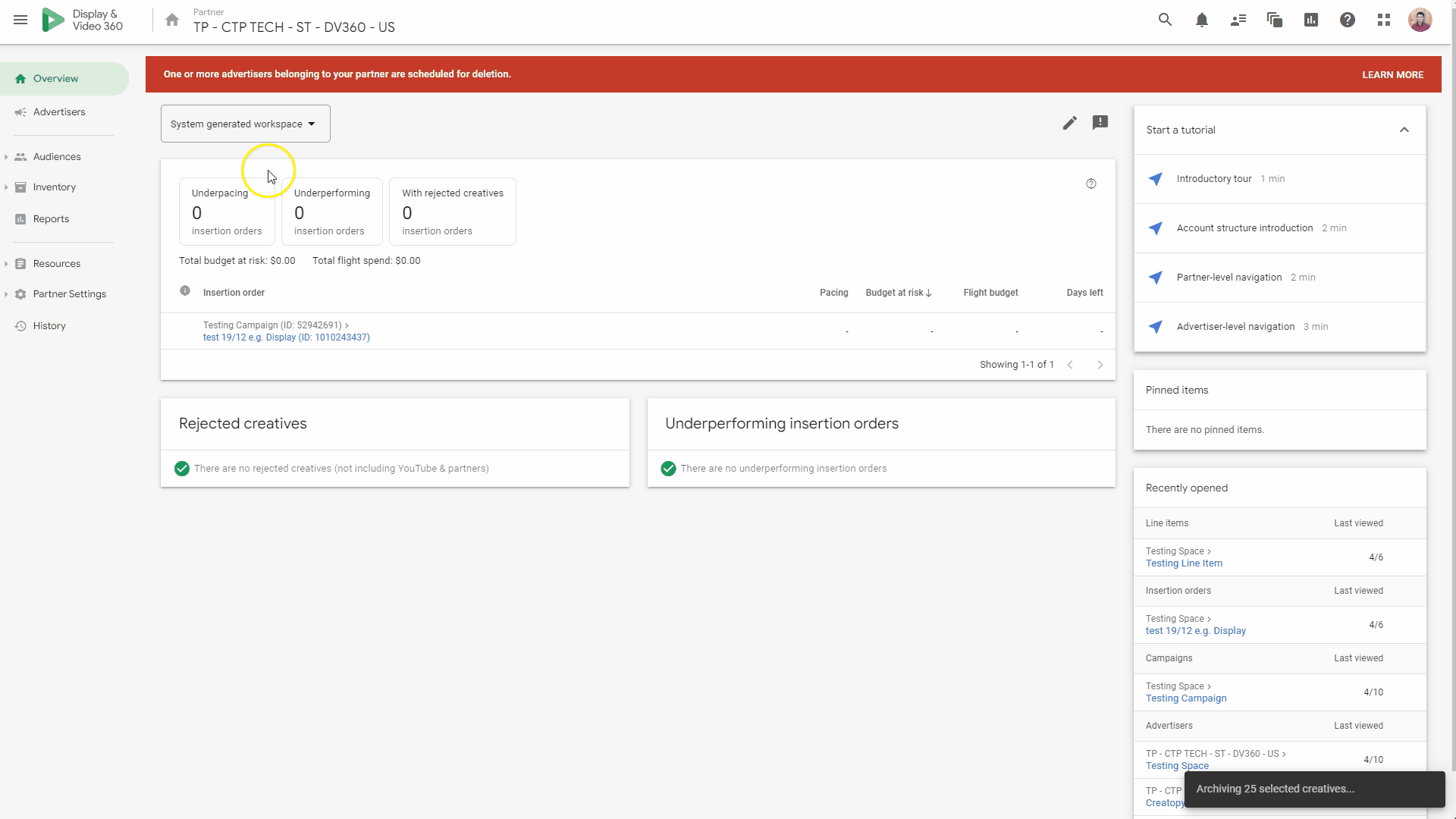Open the search icon in the header
Viewport: 1456px width, 819px height.
pos(1166,20)
